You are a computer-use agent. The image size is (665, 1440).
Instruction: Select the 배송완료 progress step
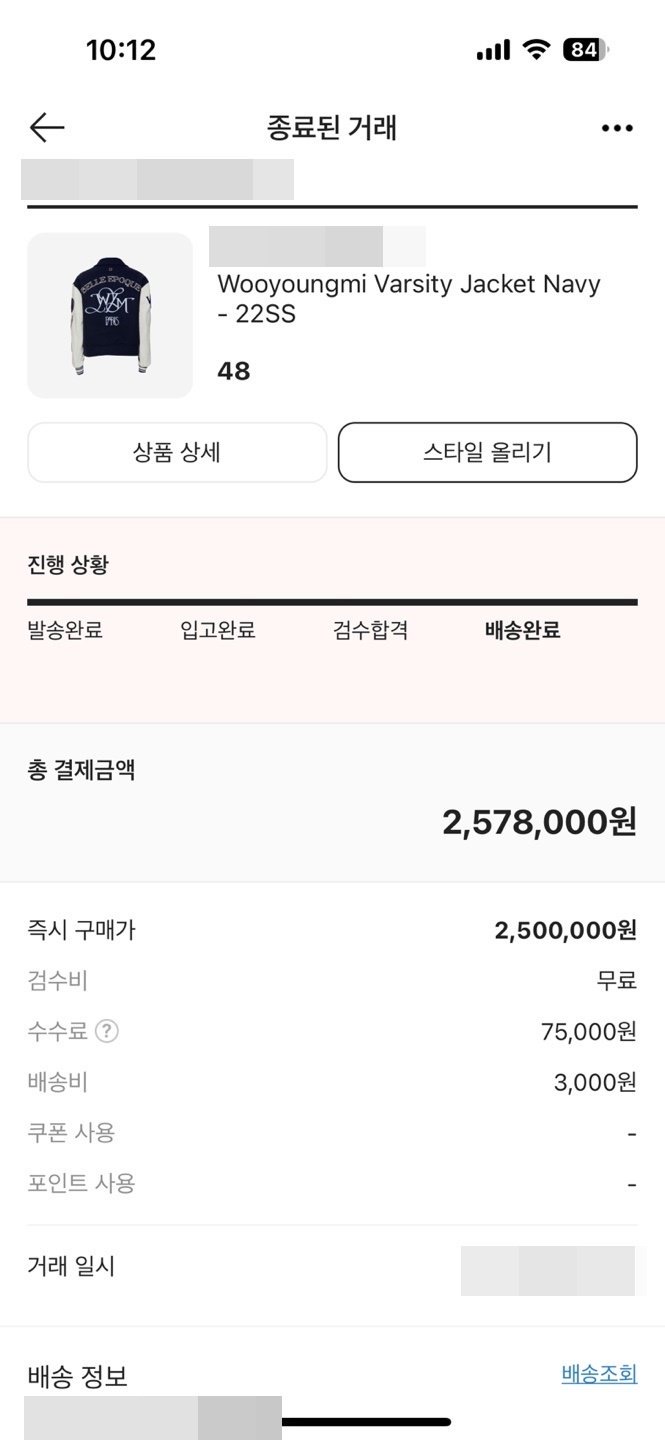(x=522, y=630)
